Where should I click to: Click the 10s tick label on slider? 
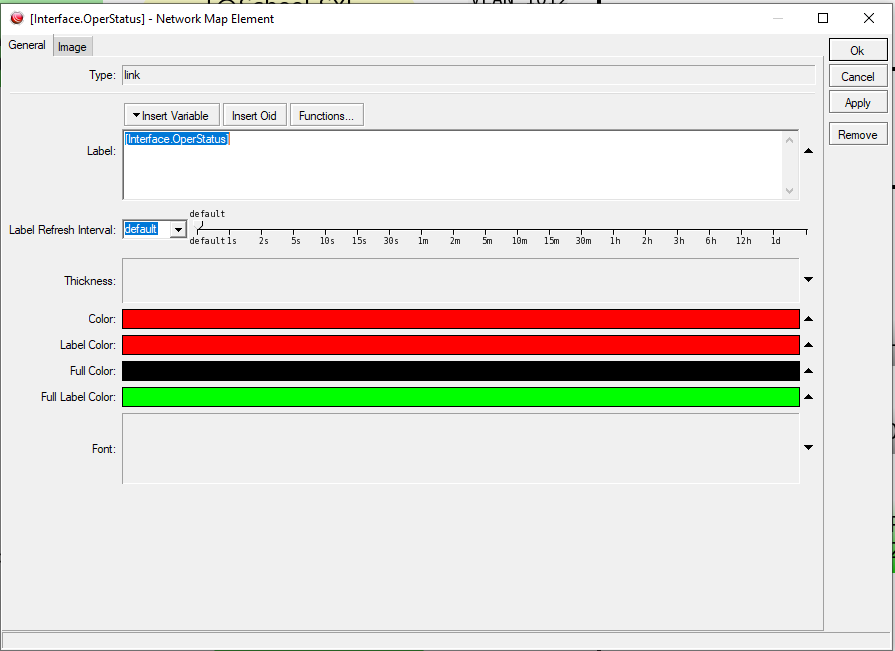click(327, 241)
